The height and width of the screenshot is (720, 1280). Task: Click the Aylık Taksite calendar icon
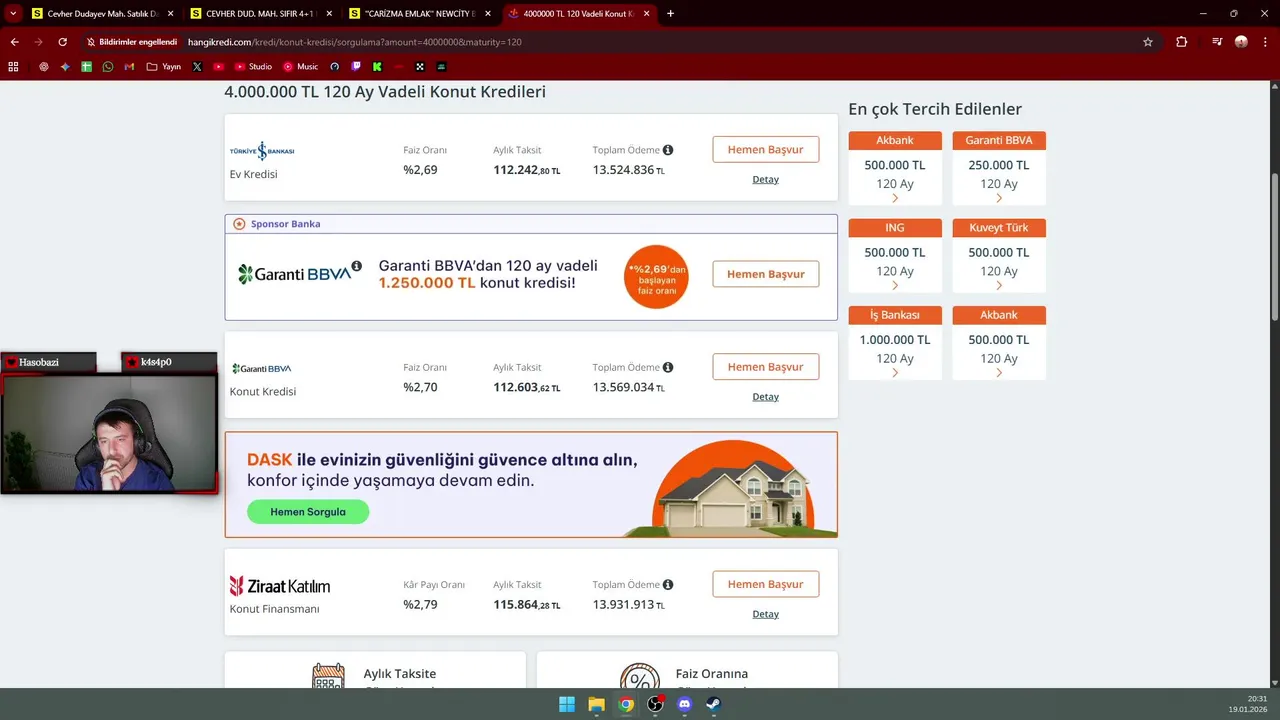click(328, 676)
